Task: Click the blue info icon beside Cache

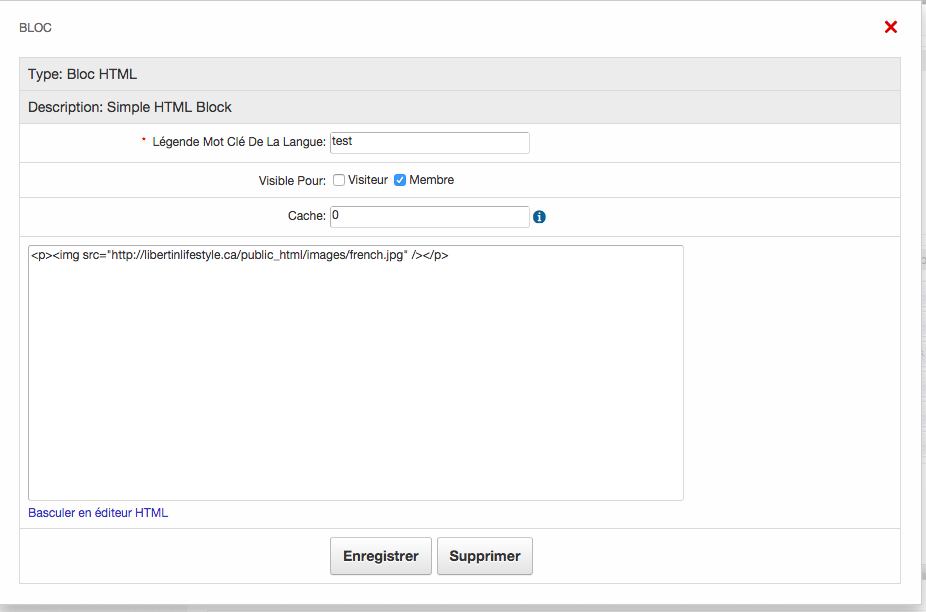Action: tap(540, 217)
